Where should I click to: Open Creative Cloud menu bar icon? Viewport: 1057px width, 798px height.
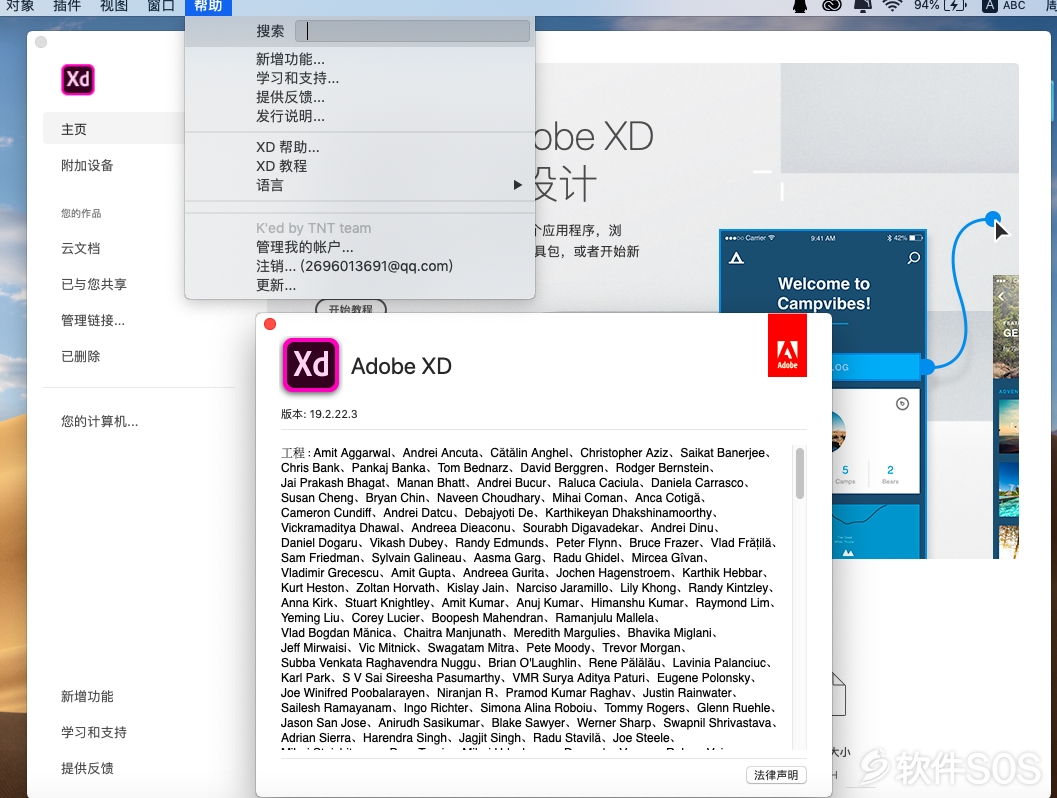coord(833,6)
